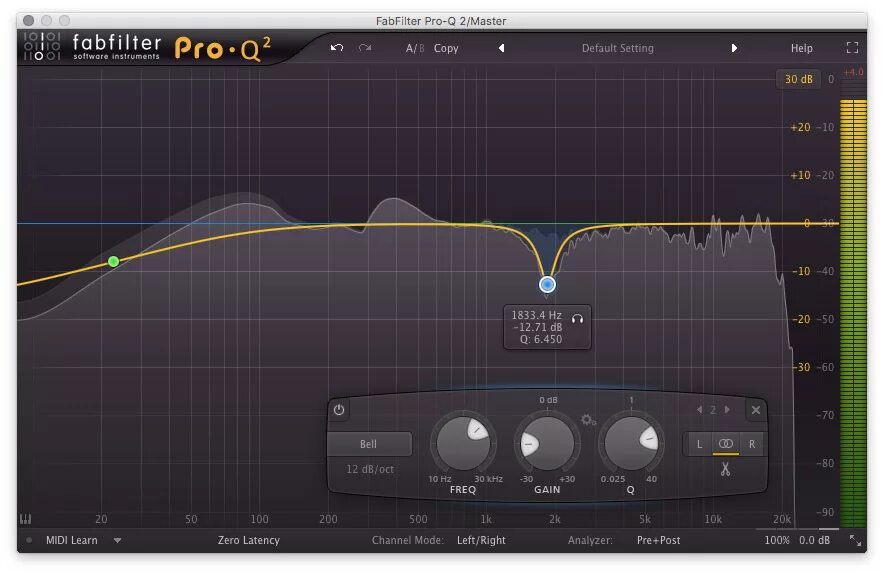Click the 0 dB label above GAIN knob
The height and width of the screenshot is (574, 884).
point(548,400)
